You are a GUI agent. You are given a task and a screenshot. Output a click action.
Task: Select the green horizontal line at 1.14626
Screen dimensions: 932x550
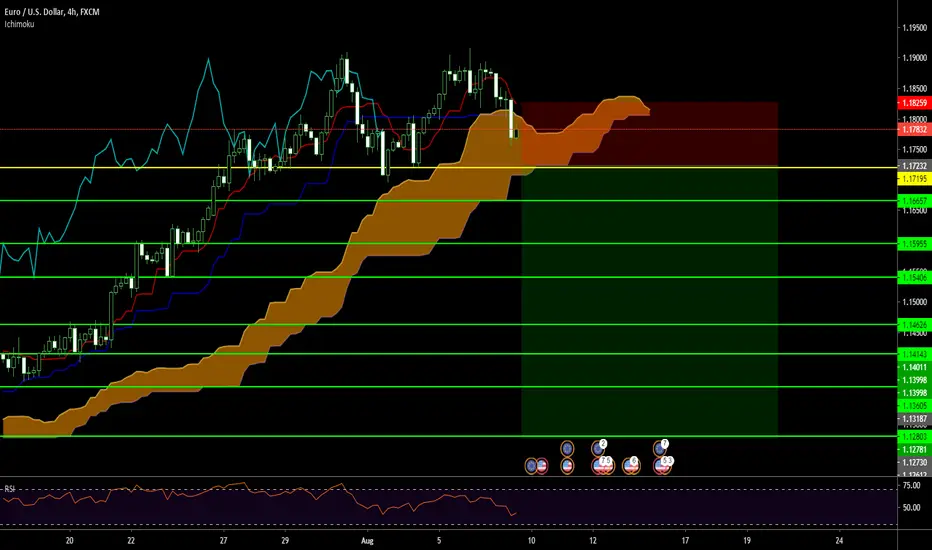coord(448,325)
